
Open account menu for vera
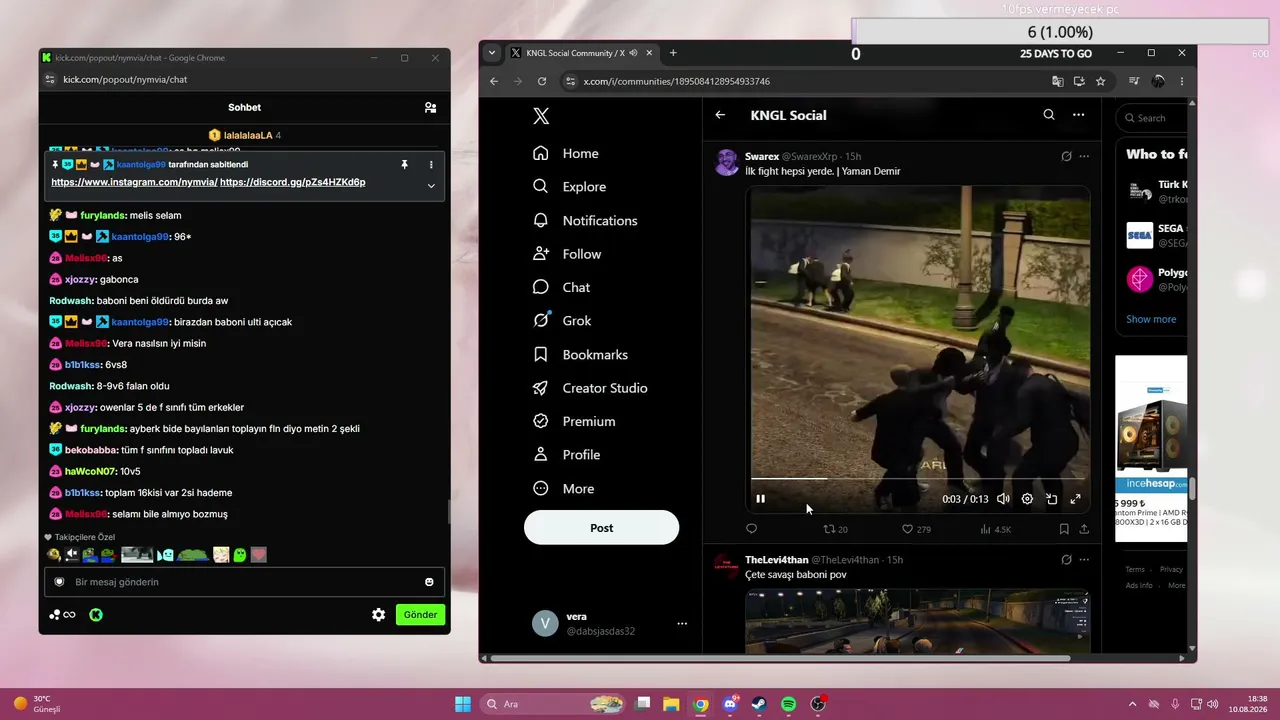pos(682,624)
